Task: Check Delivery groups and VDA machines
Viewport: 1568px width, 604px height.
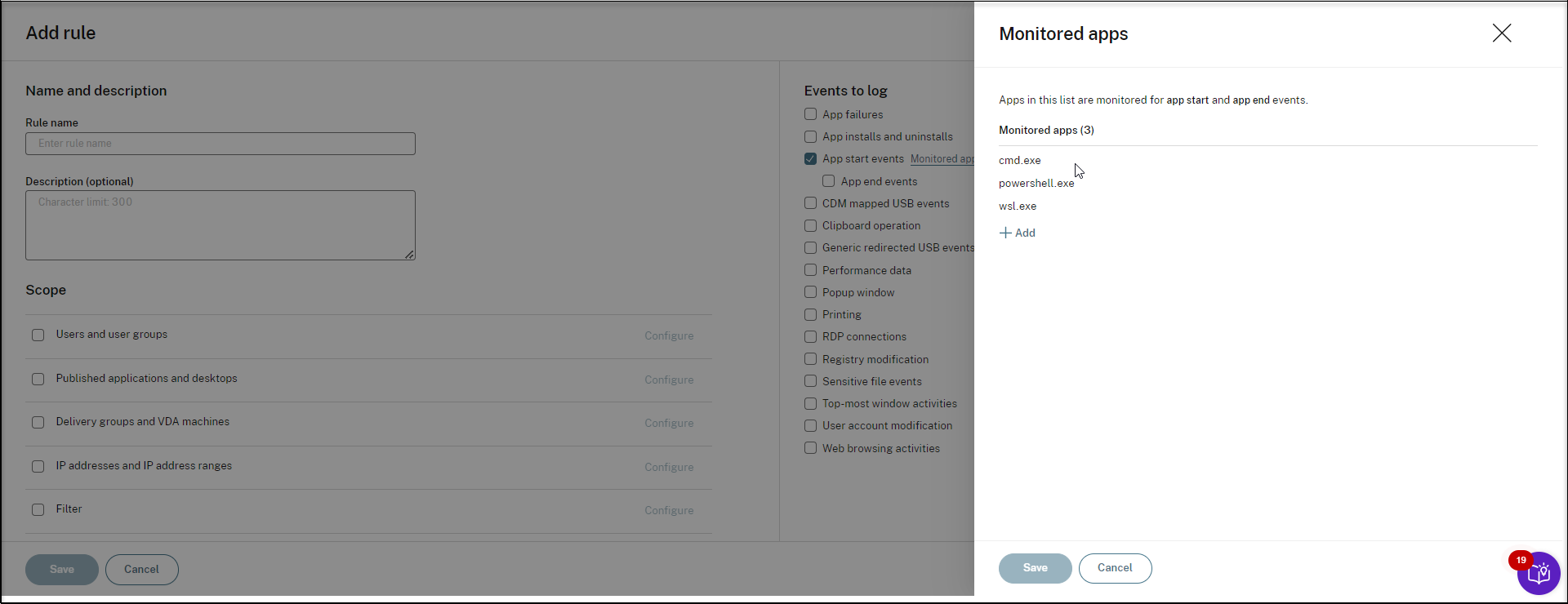Action: click(38, 422)
